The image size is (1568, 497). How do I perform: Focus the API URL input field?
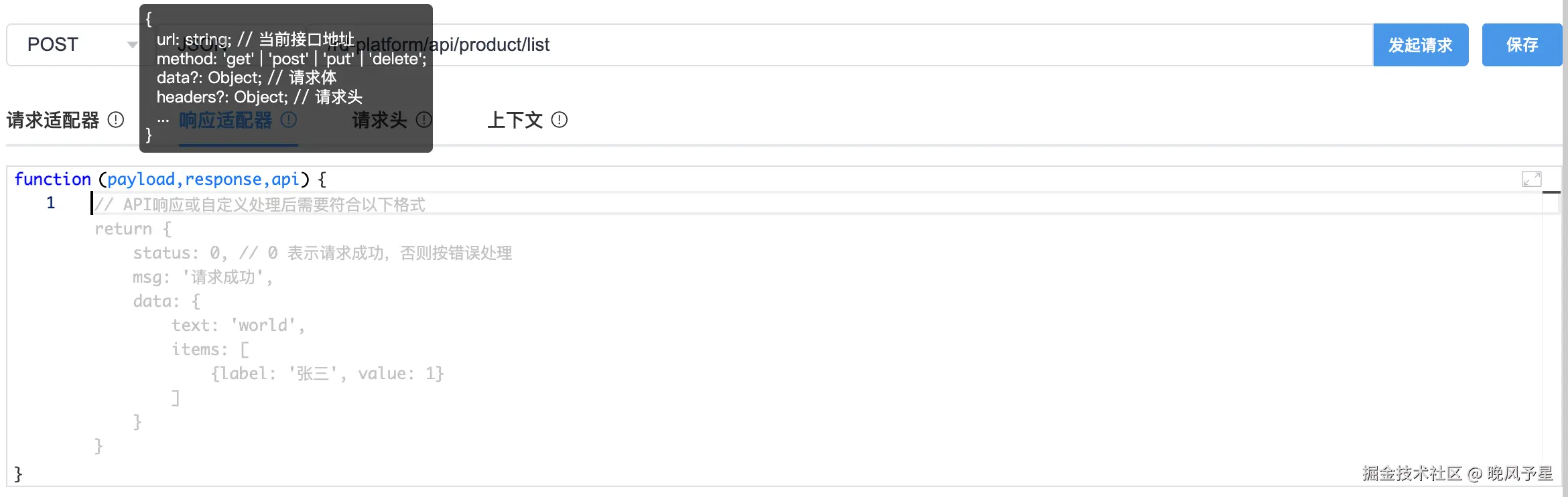tap(871, 45)
